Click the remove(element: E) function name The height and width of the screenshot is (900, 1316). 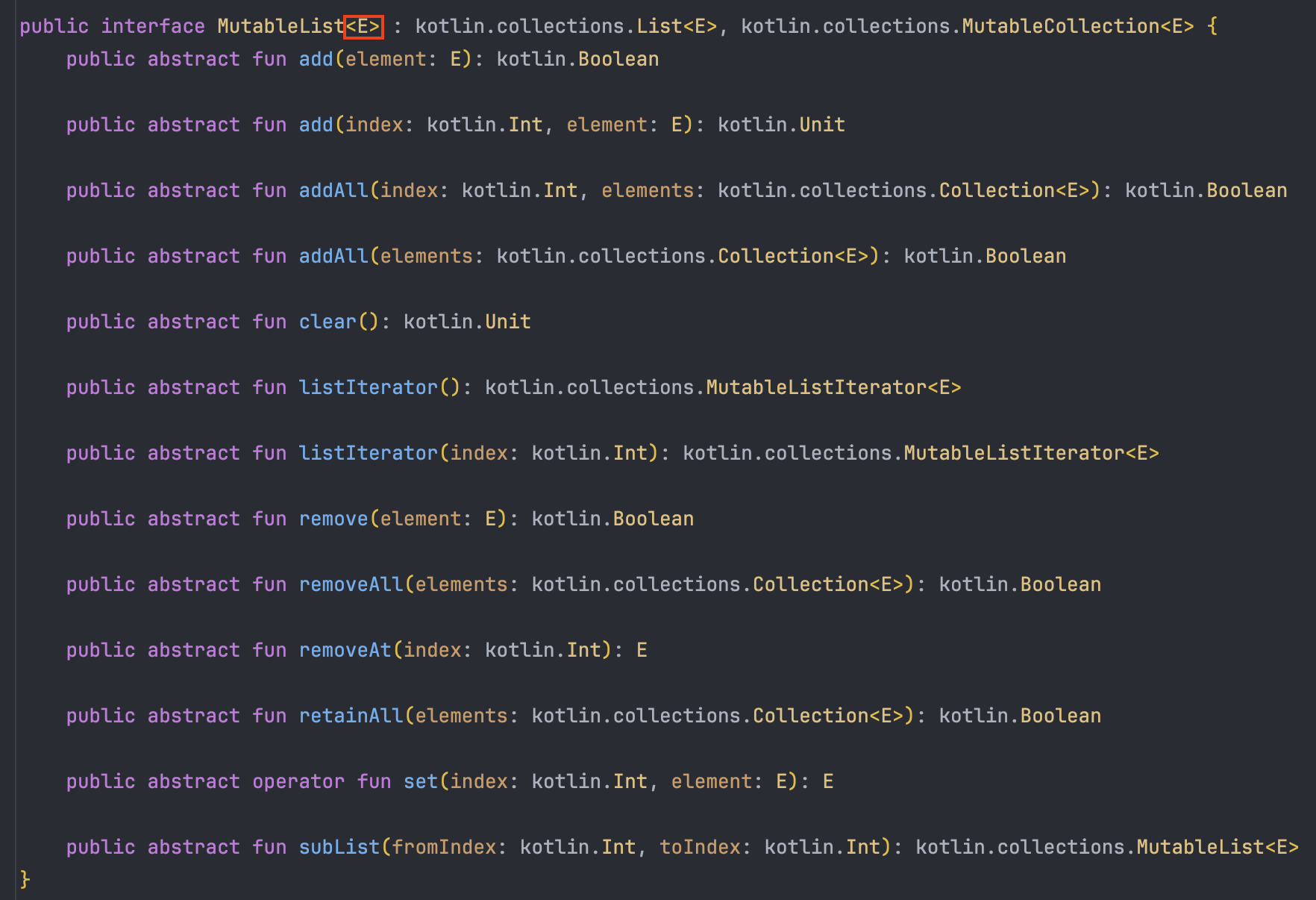click(x=333, y=519)
